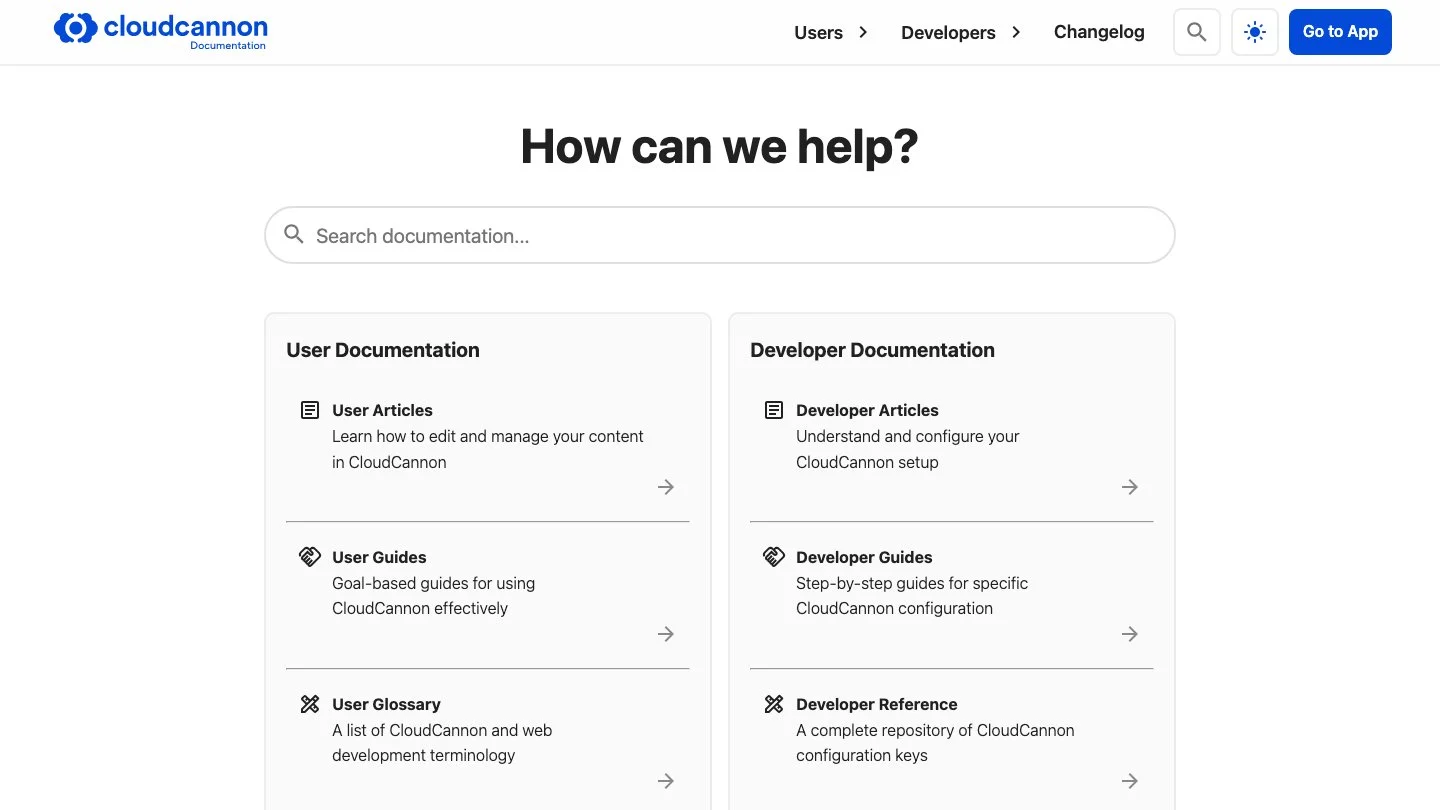The image size is (1440, 810).
Task: Click the CloudCannon Documentation logo
Action: click(161, 31)
